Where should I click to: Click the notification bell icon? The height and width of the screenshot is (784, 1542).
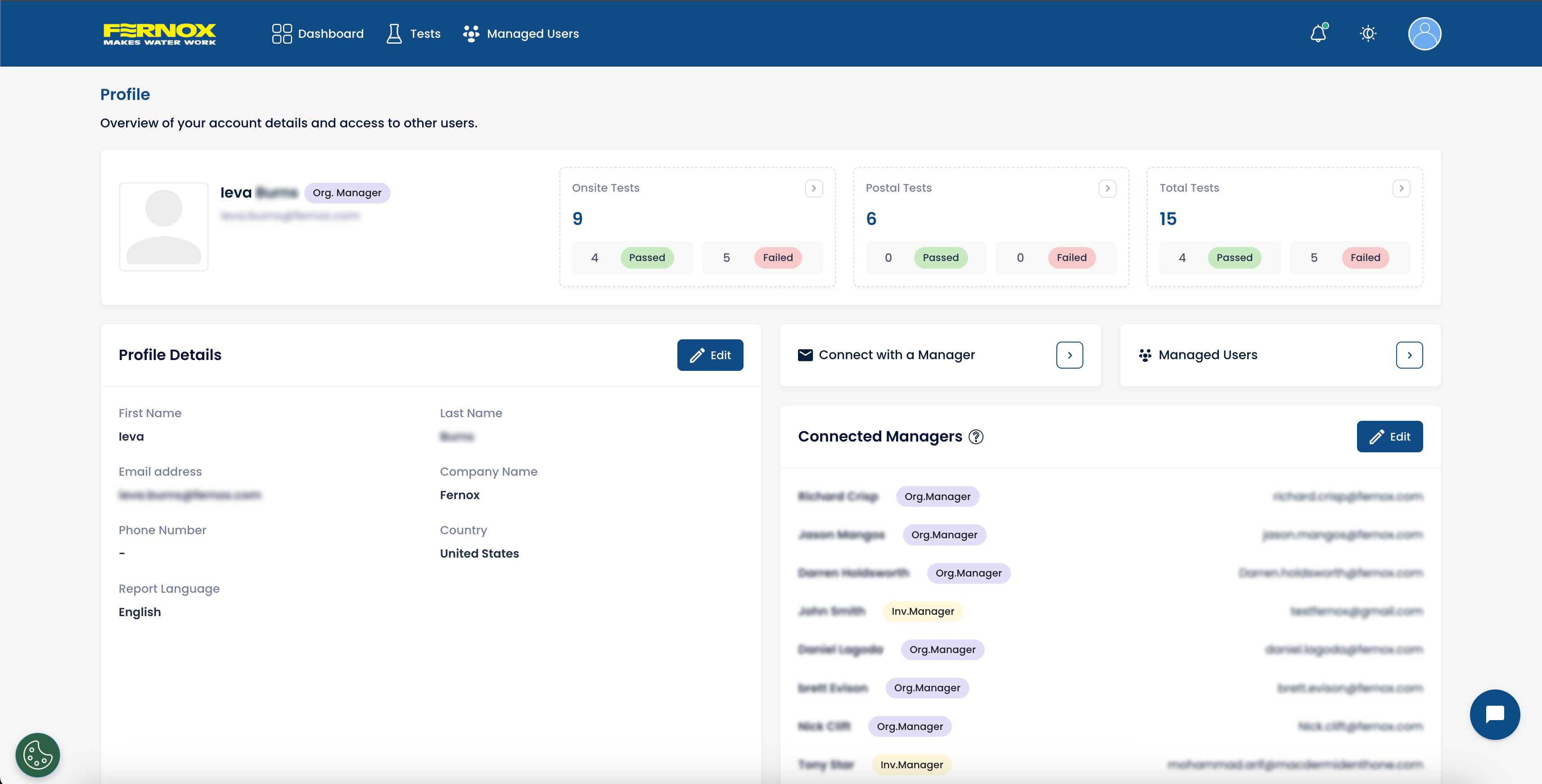pos(1317,33)
